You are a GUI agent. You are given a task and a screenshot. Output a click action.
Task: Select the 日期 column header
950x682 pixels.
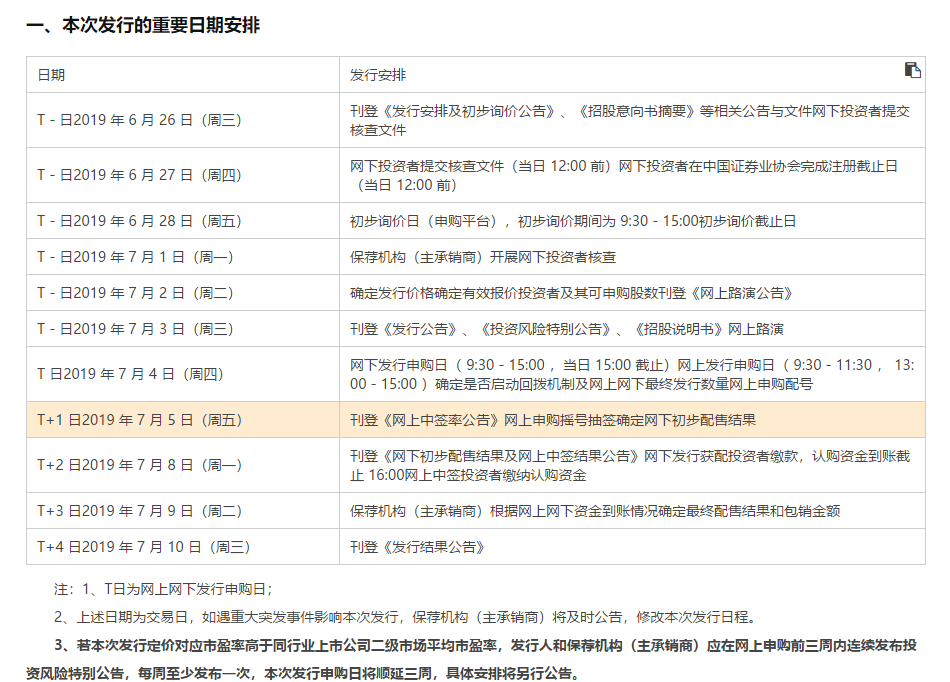pos(52,75)
